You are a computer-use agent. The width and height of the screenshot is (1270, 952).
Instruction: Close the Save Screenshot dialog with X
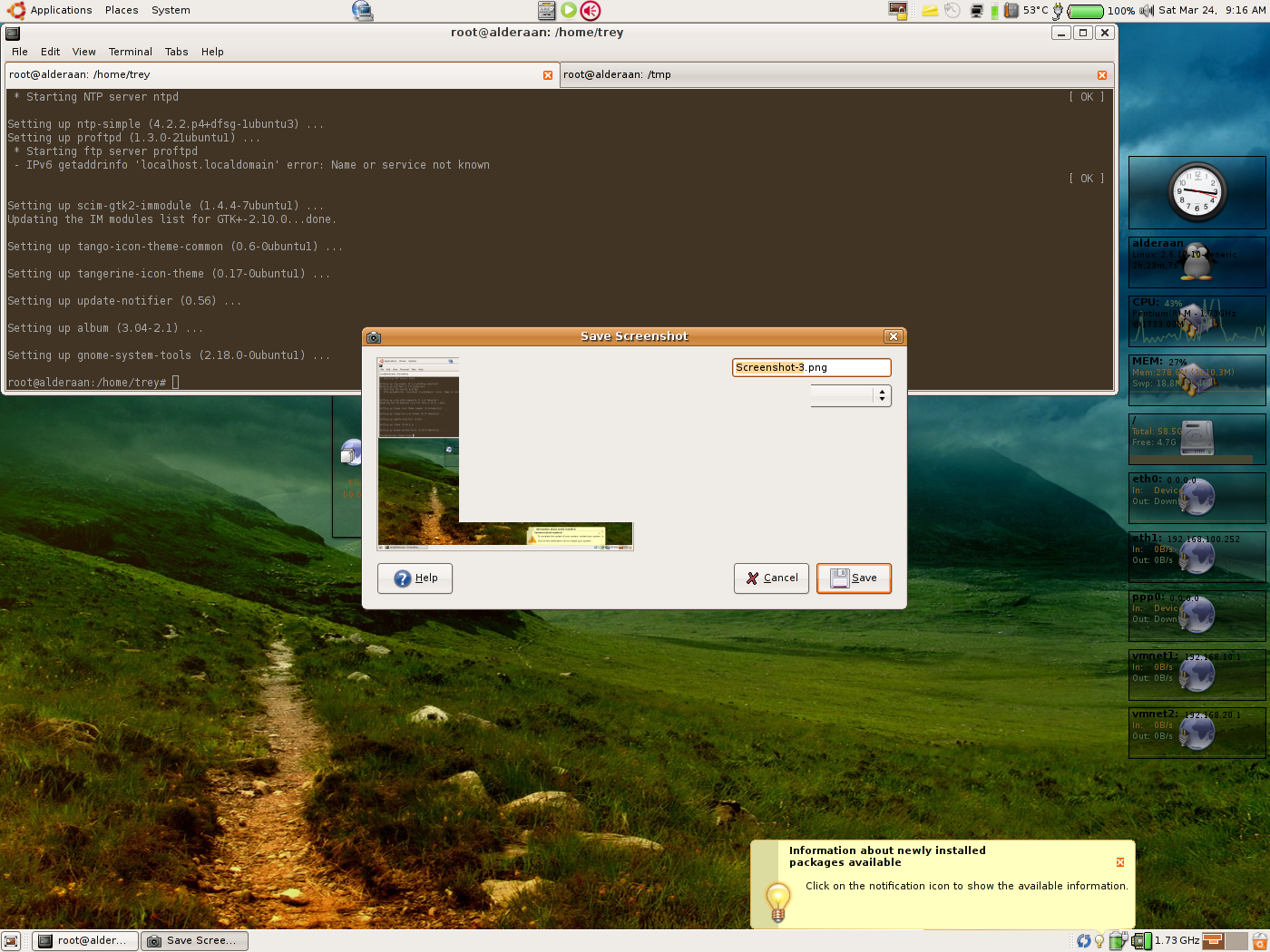(x=894, y=336)
